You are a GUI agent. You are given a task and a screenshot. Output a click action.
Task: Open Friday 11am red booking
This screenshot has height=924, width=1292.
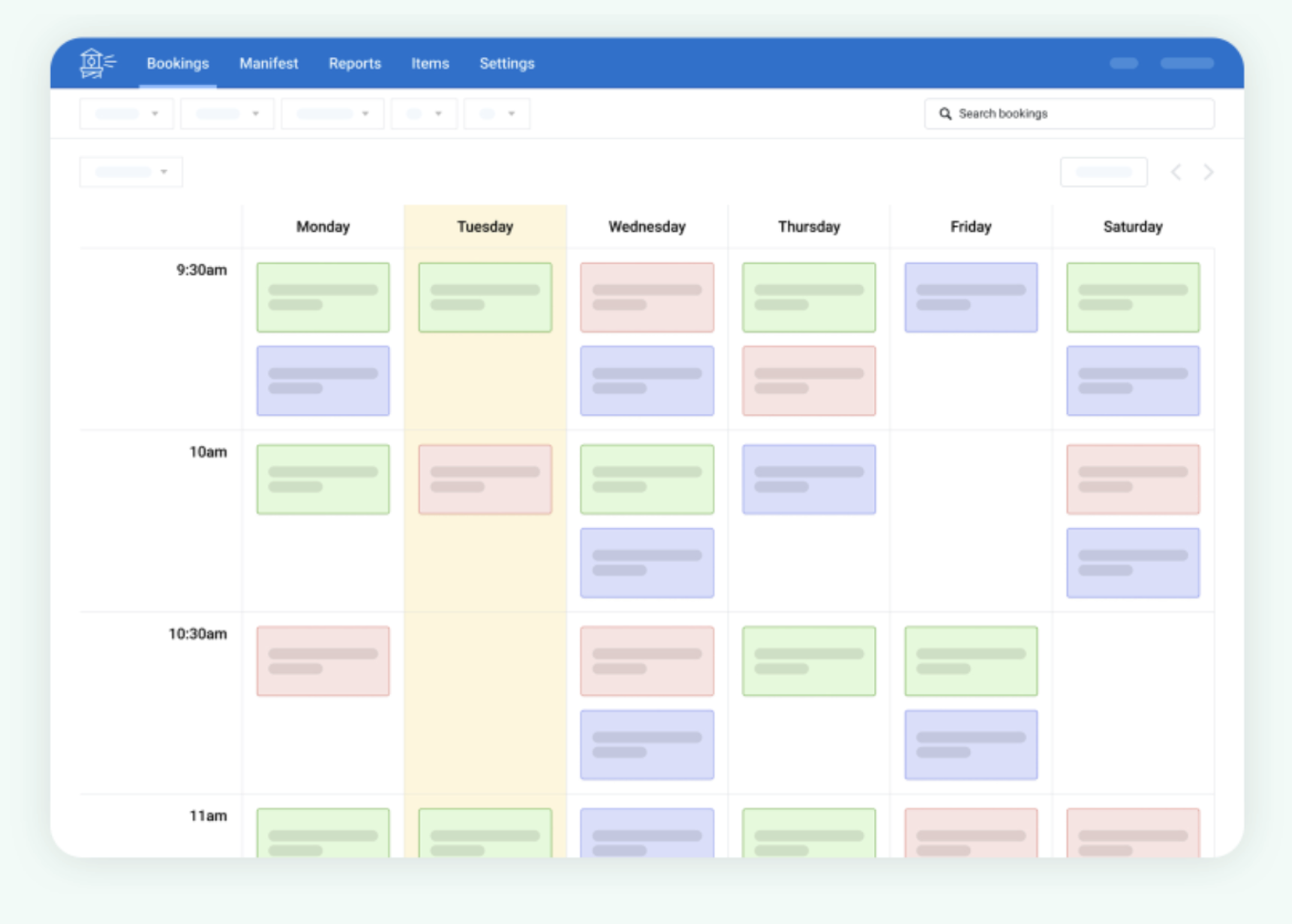tap(972, 833)
